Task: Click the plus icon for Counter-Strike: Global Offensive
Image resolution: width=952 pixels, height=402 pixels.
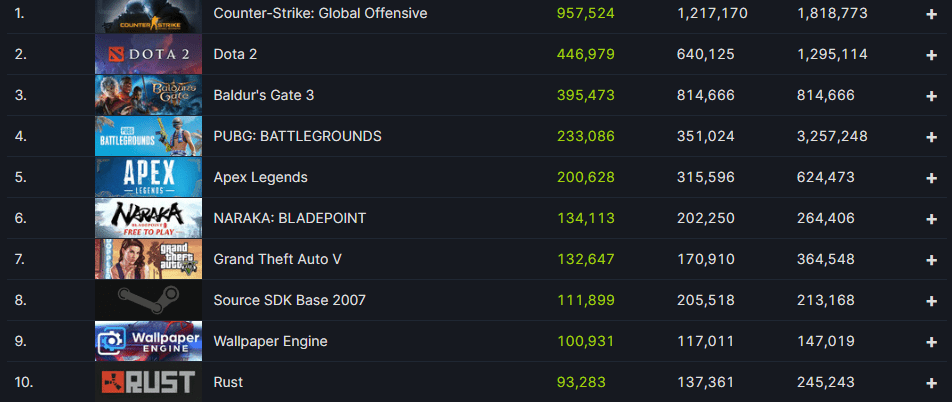Action: pyautogui.click(x=931, y=14)
